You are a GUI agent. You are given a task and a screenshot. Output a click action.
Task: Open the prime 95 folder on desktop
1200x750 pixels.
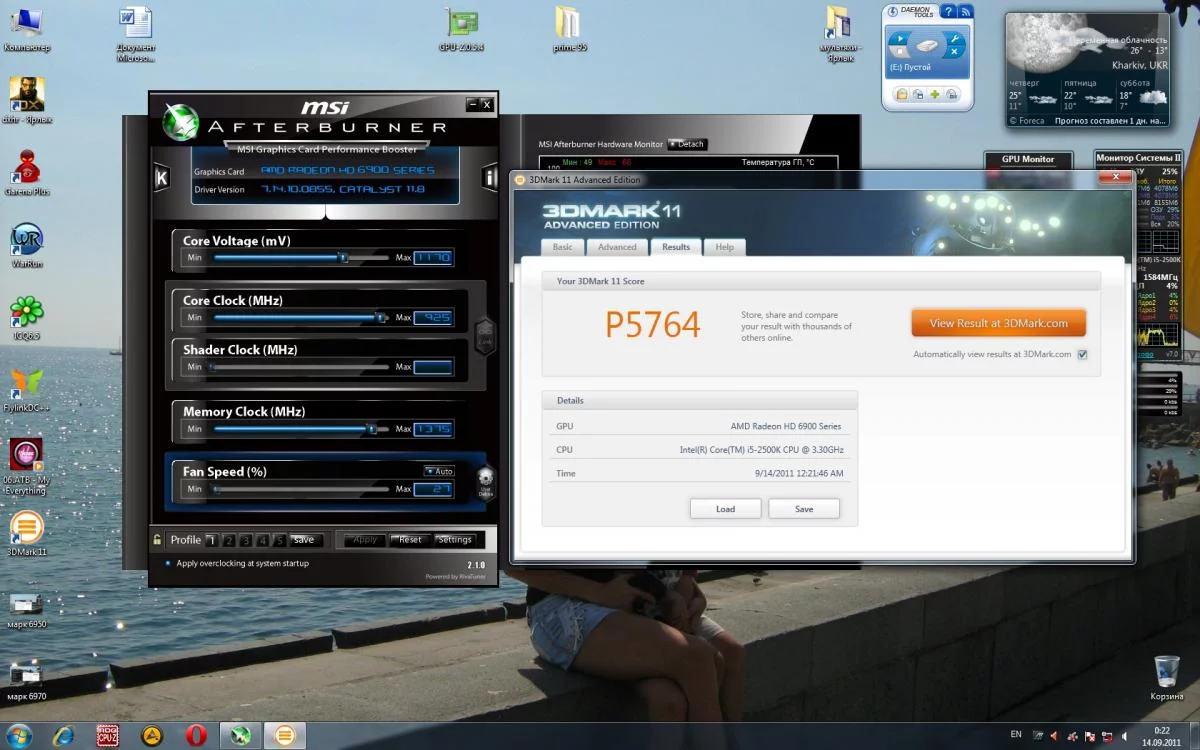569,30
